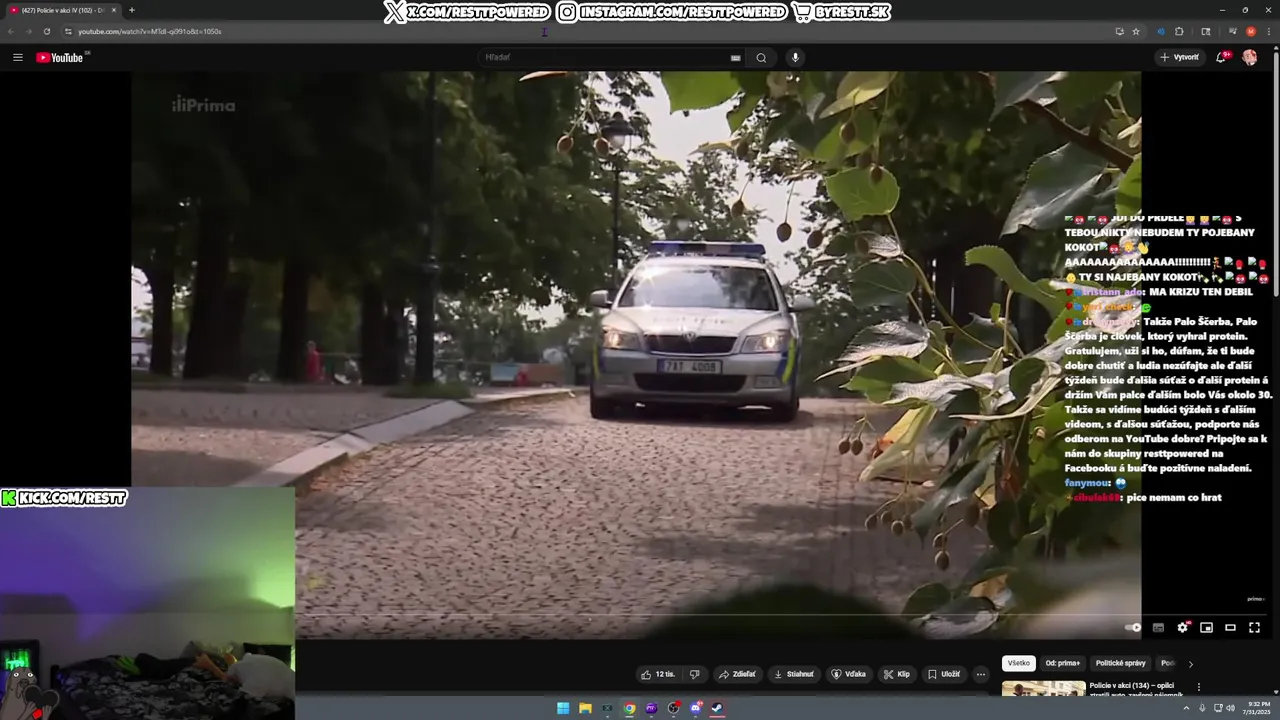
Task: Enter fullscreen in the video player
Action: (1255, 627)
